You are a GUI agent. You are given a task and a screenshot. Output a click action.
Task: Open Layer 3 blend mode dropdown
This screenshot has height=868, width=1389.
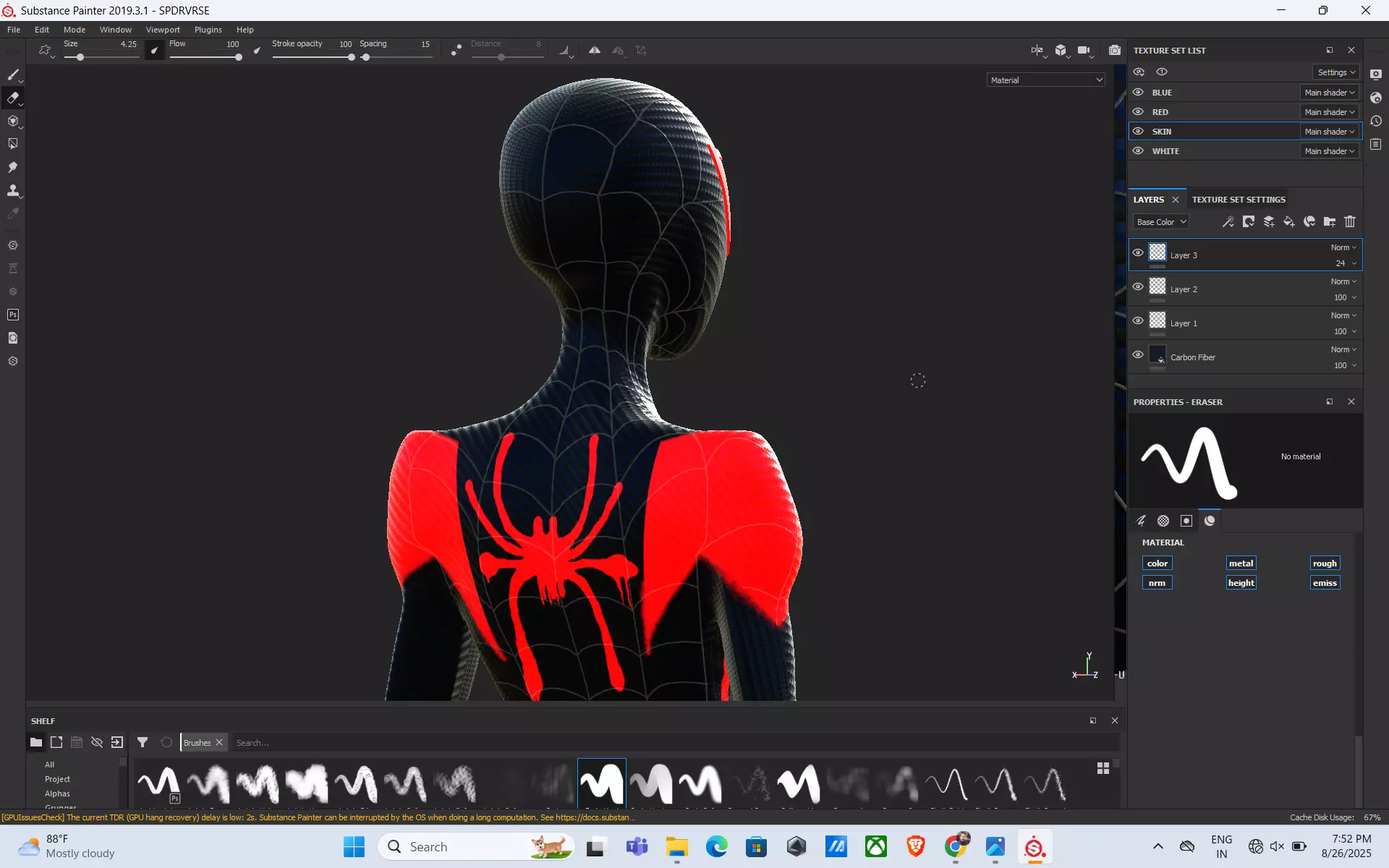coord(1343,247)
